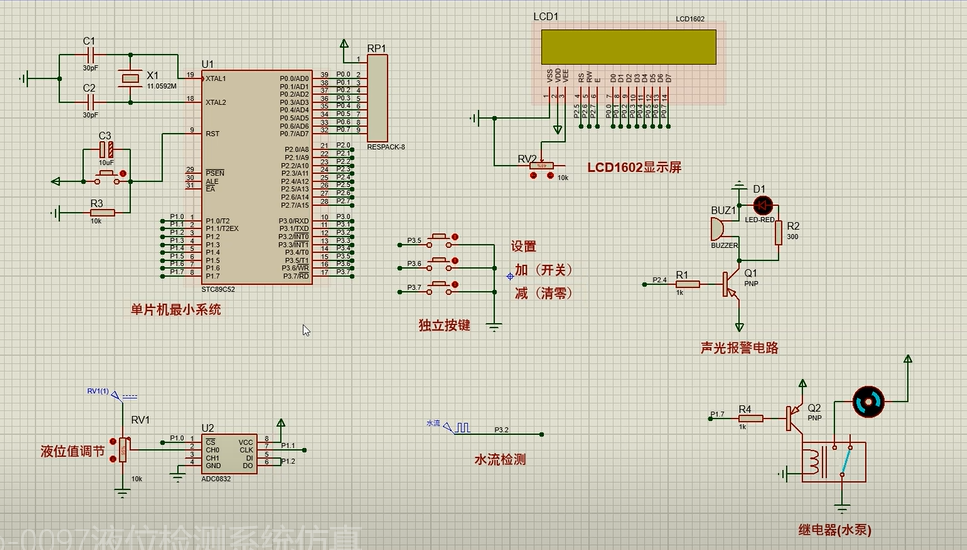
Task: Select the water flow pulse generator symbol
Action: coord(457,427)
